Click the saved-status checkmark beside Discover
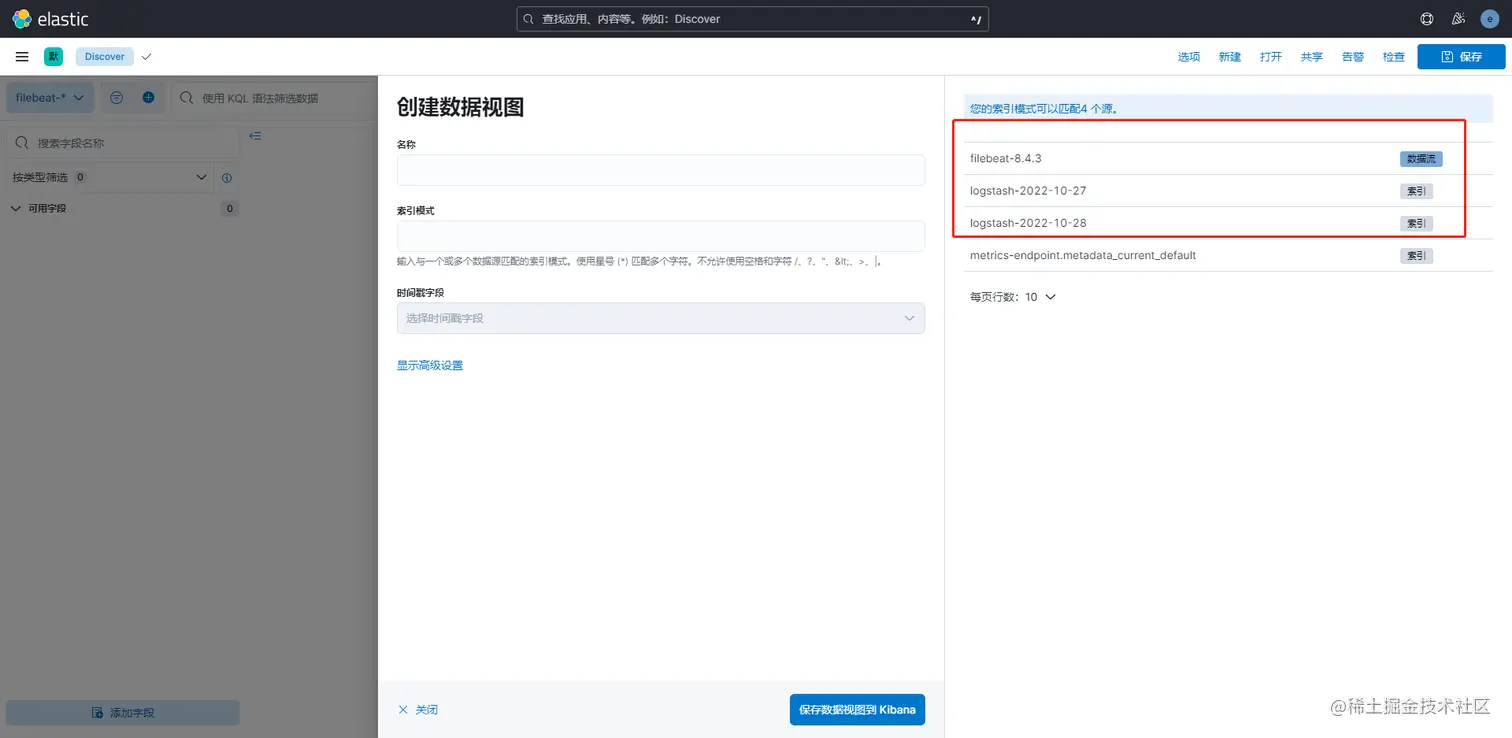This screenshot has height=738, width=1512. coord(146,57)
